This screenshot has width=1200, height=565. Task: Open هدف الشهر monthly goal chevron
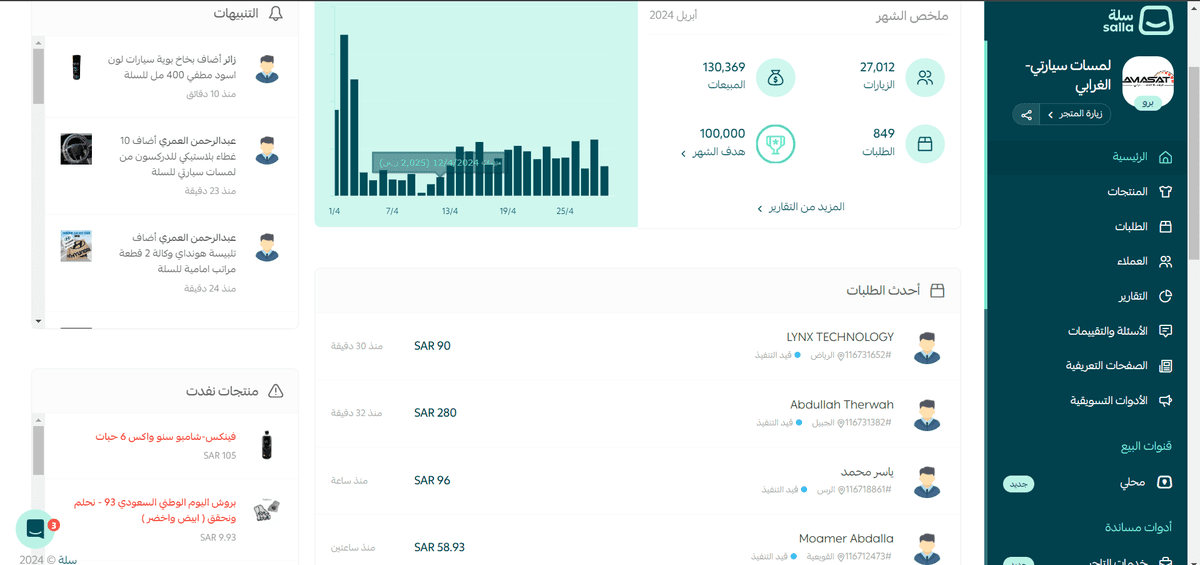tap(685, 153)
